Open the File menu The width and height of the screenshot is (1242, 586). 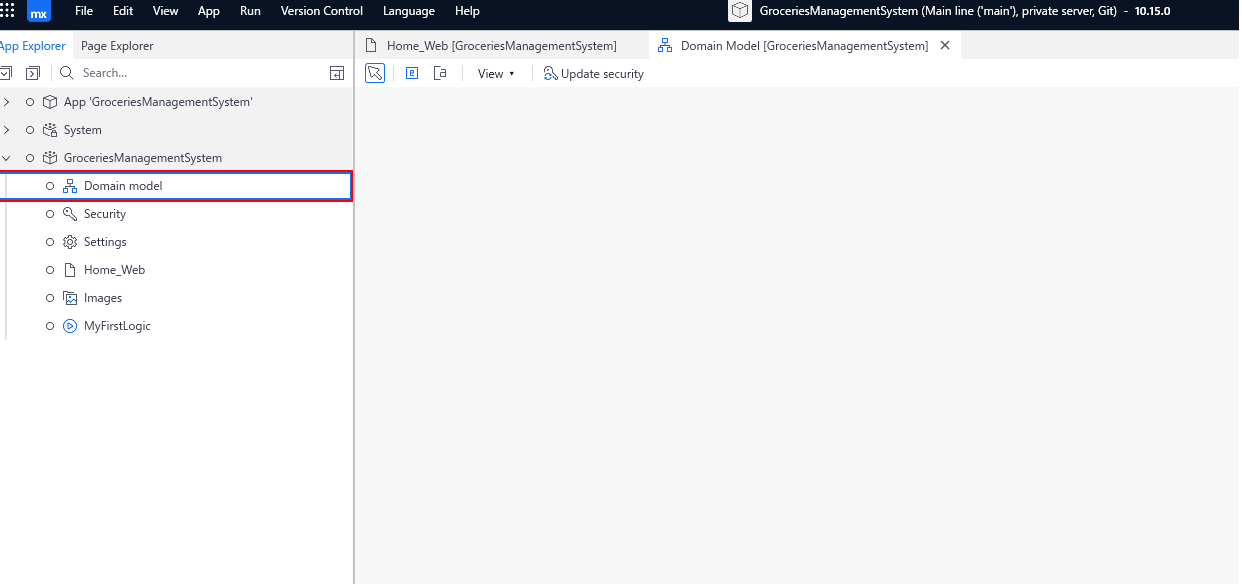[x=84, y=11]
